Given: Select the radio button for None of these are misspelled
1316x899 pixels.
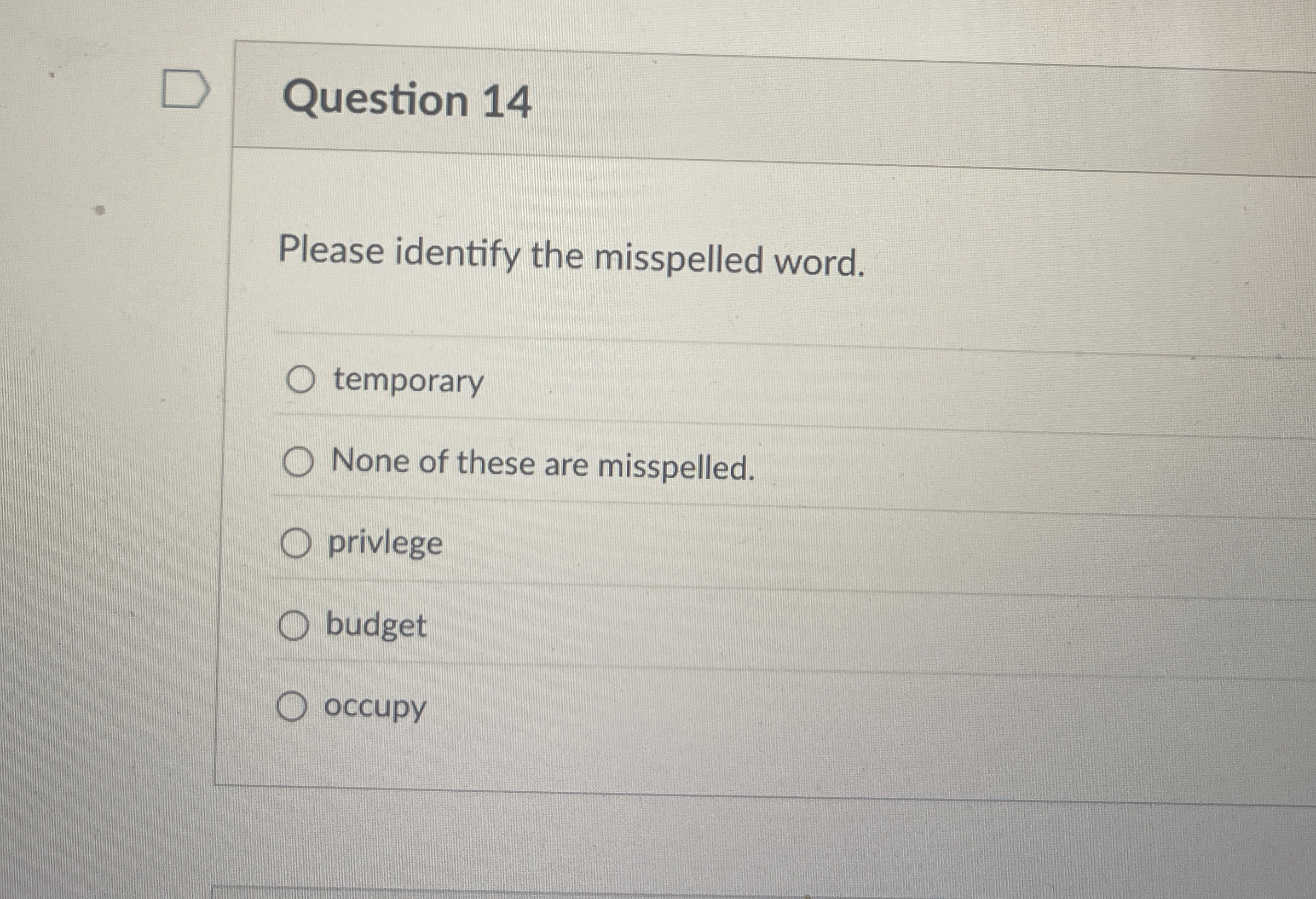Looking at the screenshot, I should click(x=298, y=464).
